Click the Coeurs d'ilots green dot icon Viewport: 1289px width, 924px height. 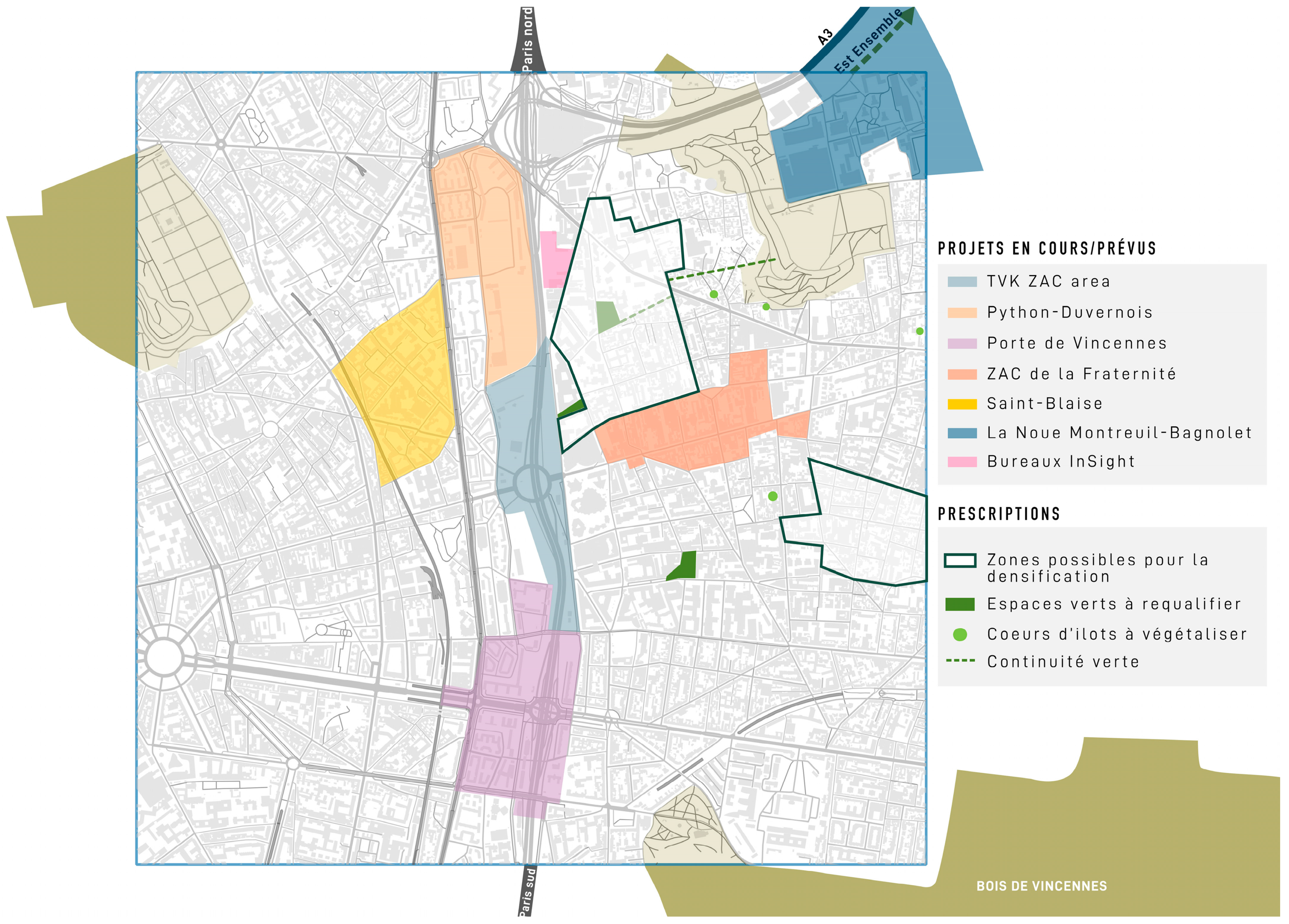[x=960, y=634]
